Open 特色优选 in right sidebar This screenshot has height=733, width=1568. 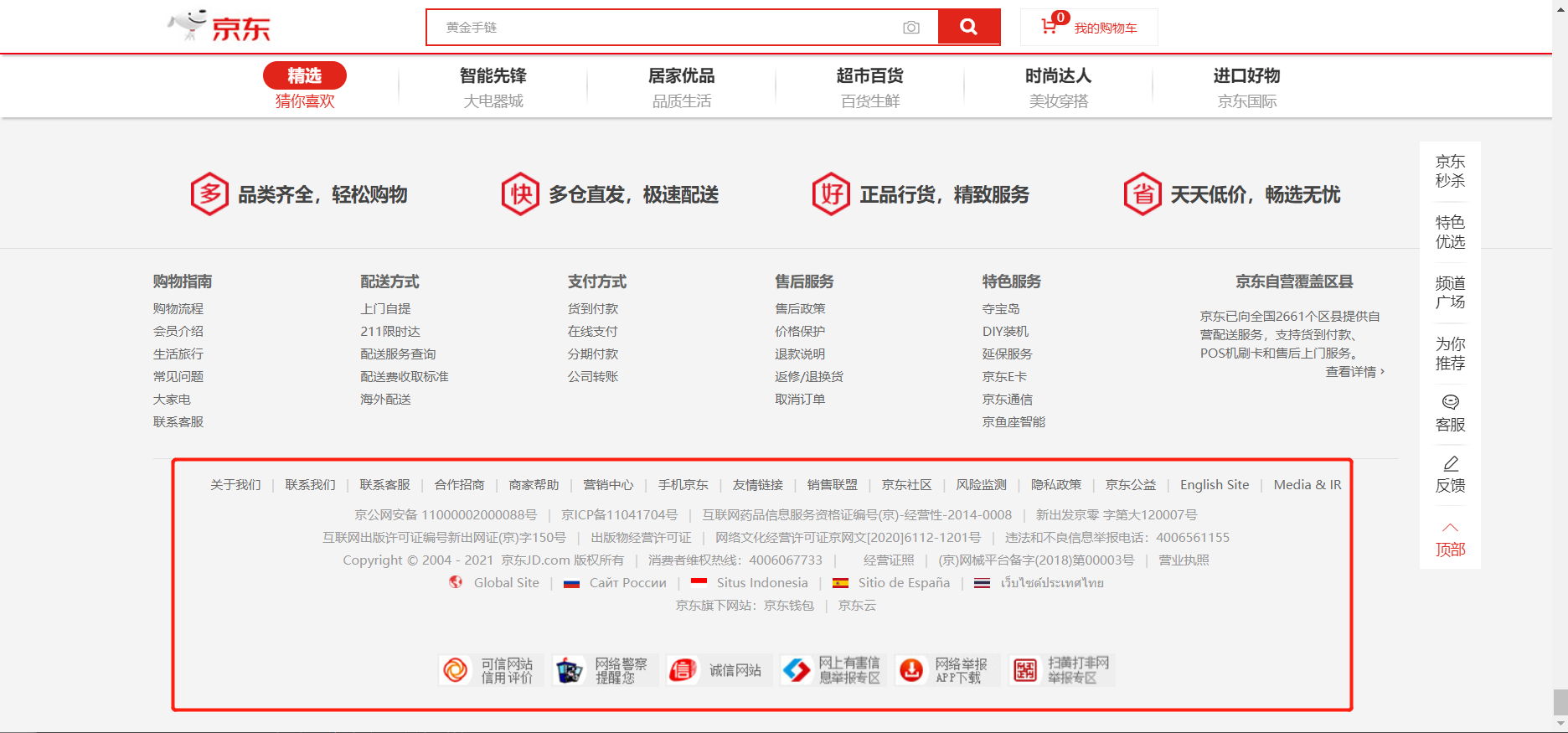pos(1451,232)
